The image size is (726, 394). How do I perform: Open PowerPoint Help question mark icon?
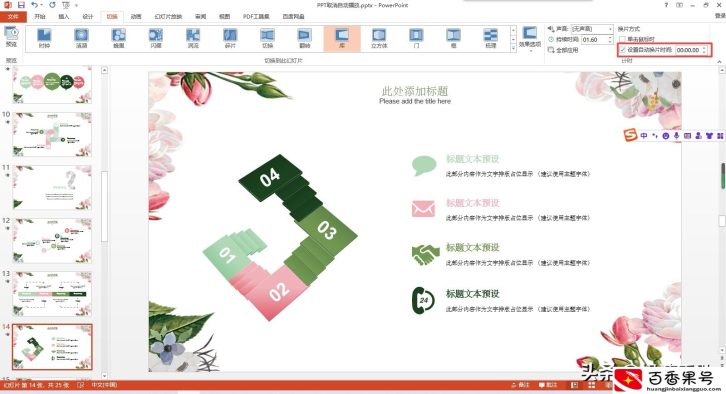coord(666,5)
